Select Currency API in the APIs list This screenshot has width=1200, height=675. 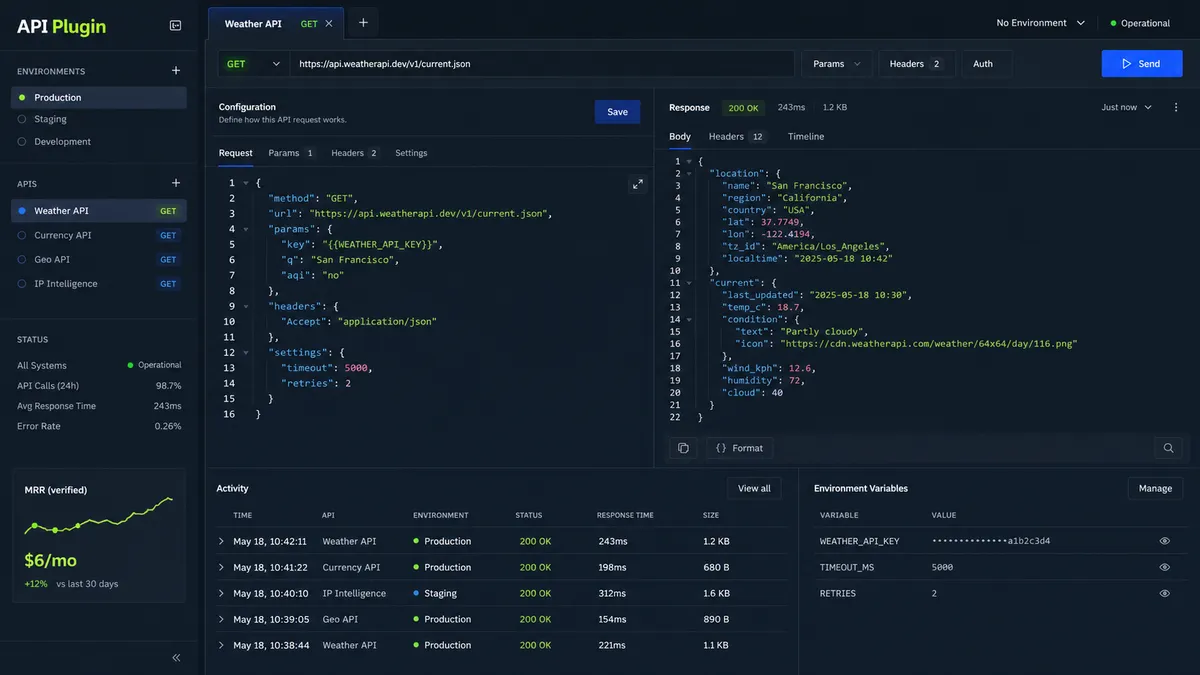tap(99, 235)
